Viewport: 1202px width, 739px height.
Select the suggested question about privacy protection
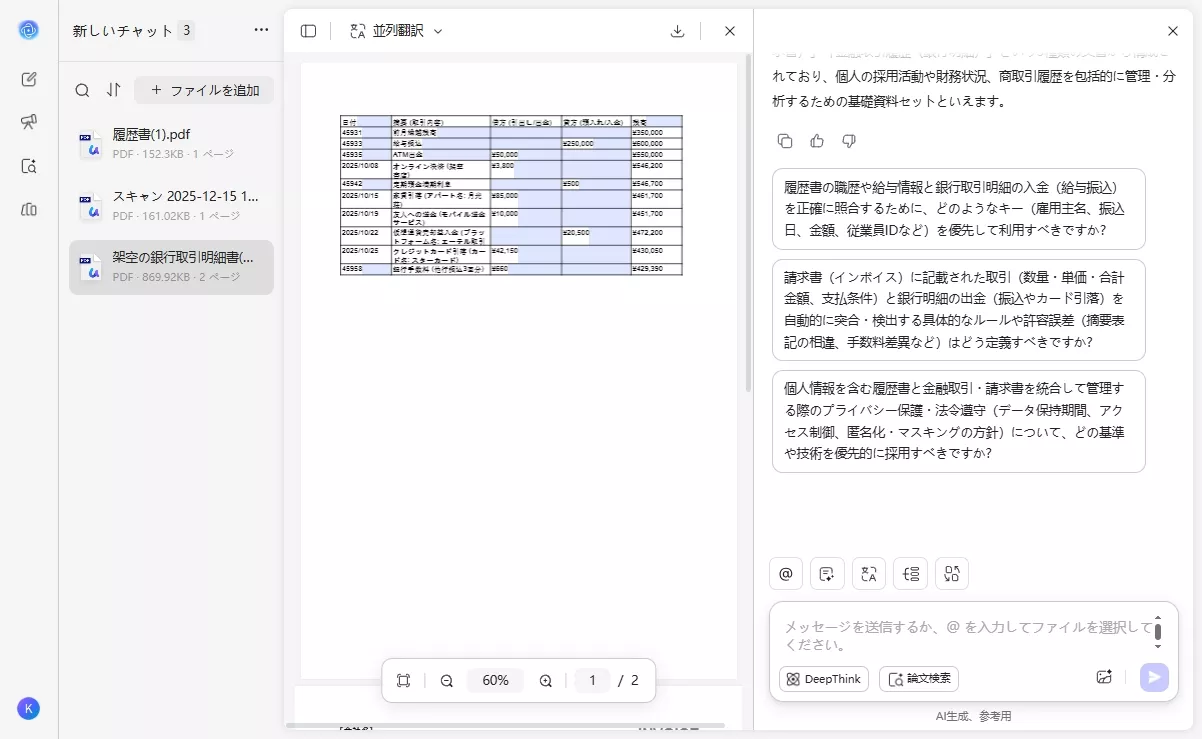point(958,421)
